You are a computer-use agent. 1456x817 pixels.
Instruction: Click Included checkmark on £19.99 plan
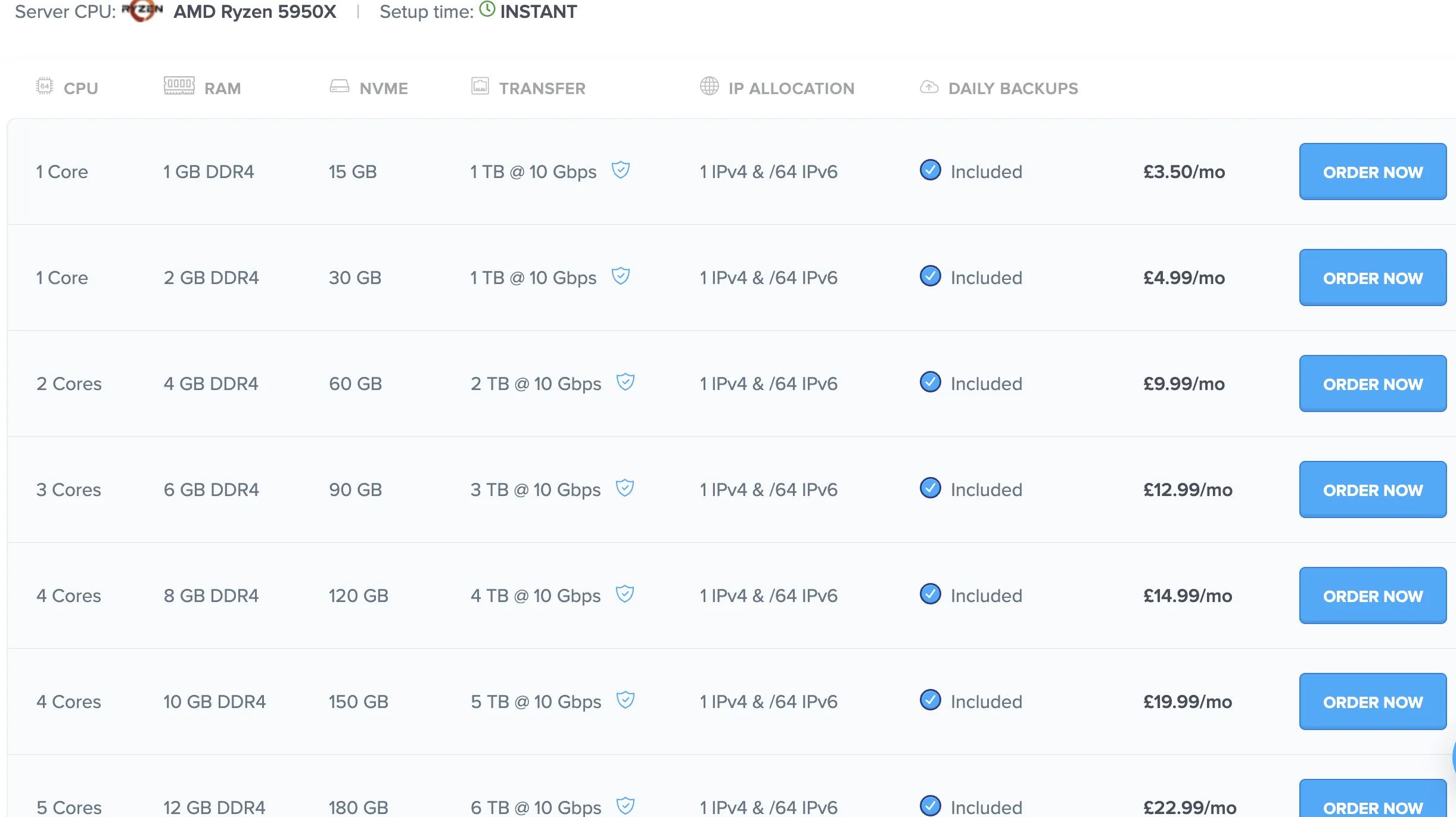tap(930, 700)
